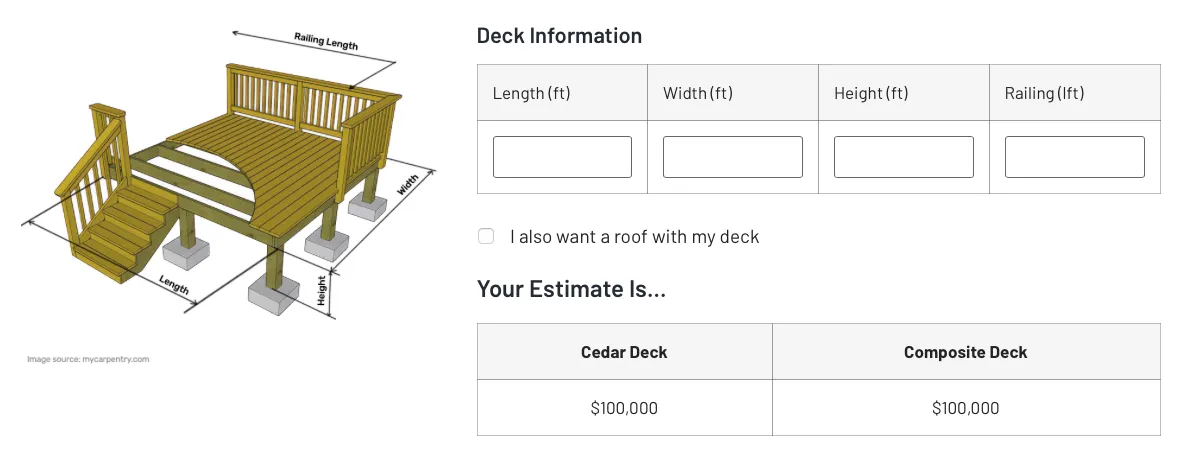The height and width of the screenshot is (457, 1189).
Task: Click the "I also want a roof" label
Action: (634, 237)
